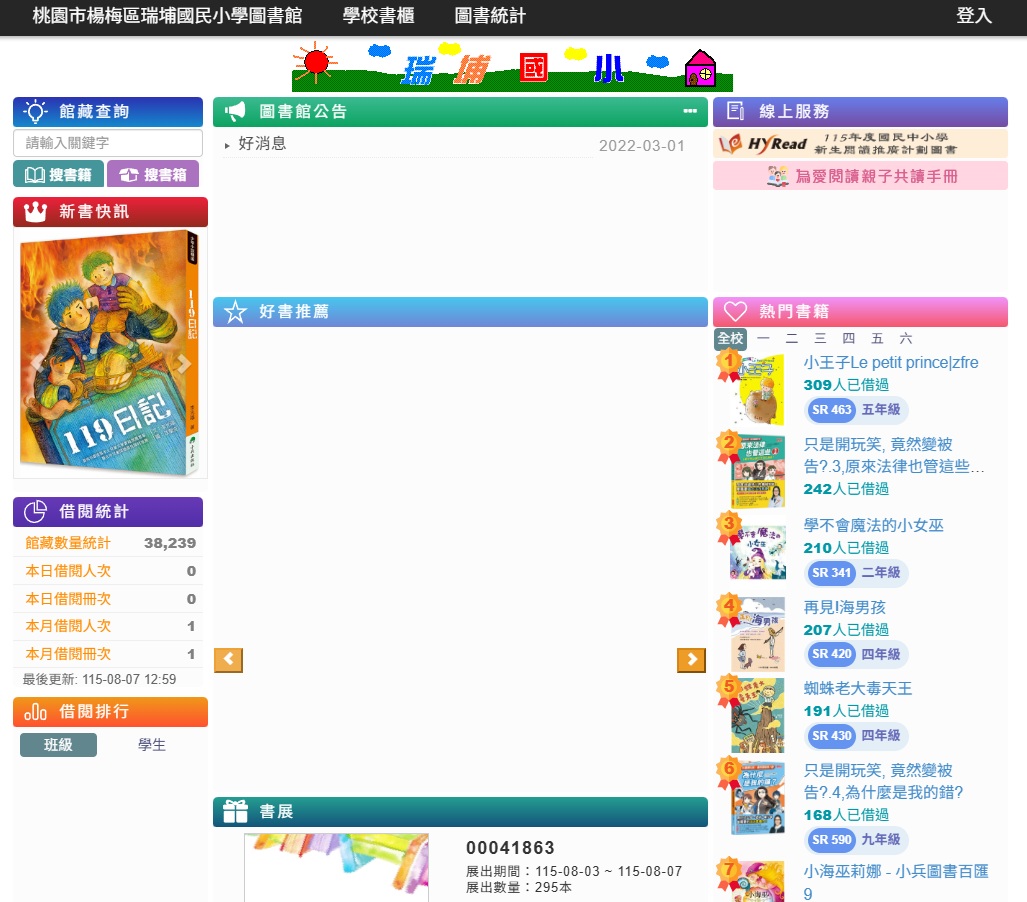
Task: Open the 119日記 book cover
Action: click(x=109, y=353)
